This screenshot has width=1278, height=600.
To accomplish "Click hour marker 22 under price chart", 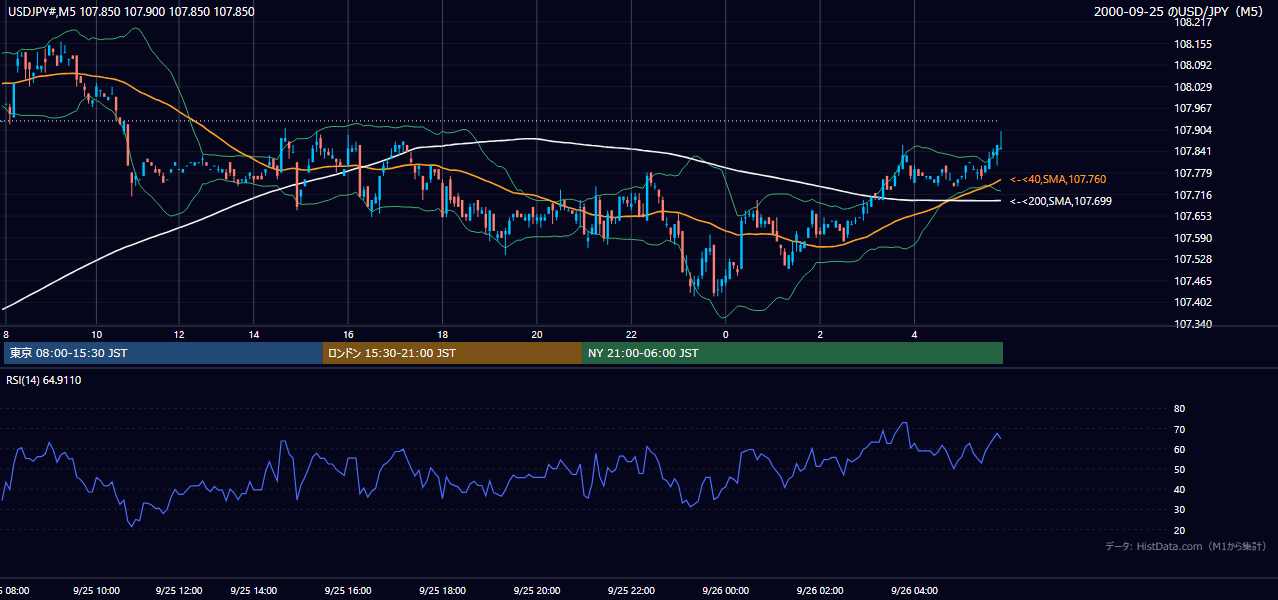I will 631,334.
